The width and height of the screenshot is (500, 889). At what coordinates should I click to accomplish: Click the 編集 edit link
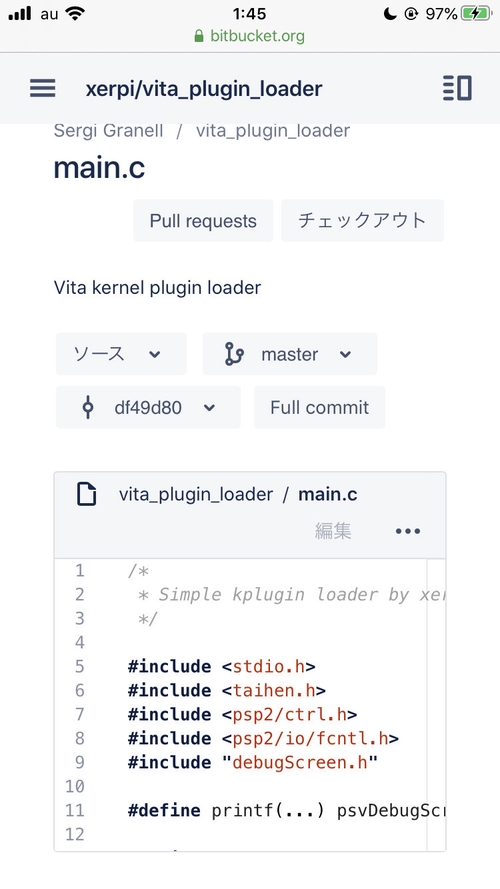(333, 531)
